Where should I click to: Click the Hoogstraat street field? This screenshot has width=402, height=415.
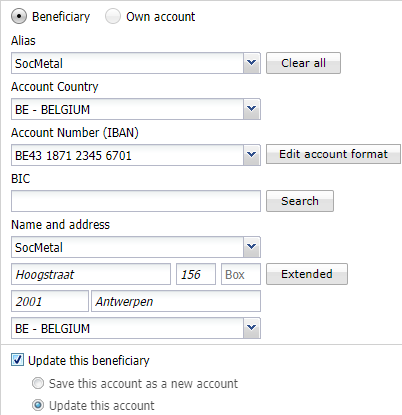[91, 274]
